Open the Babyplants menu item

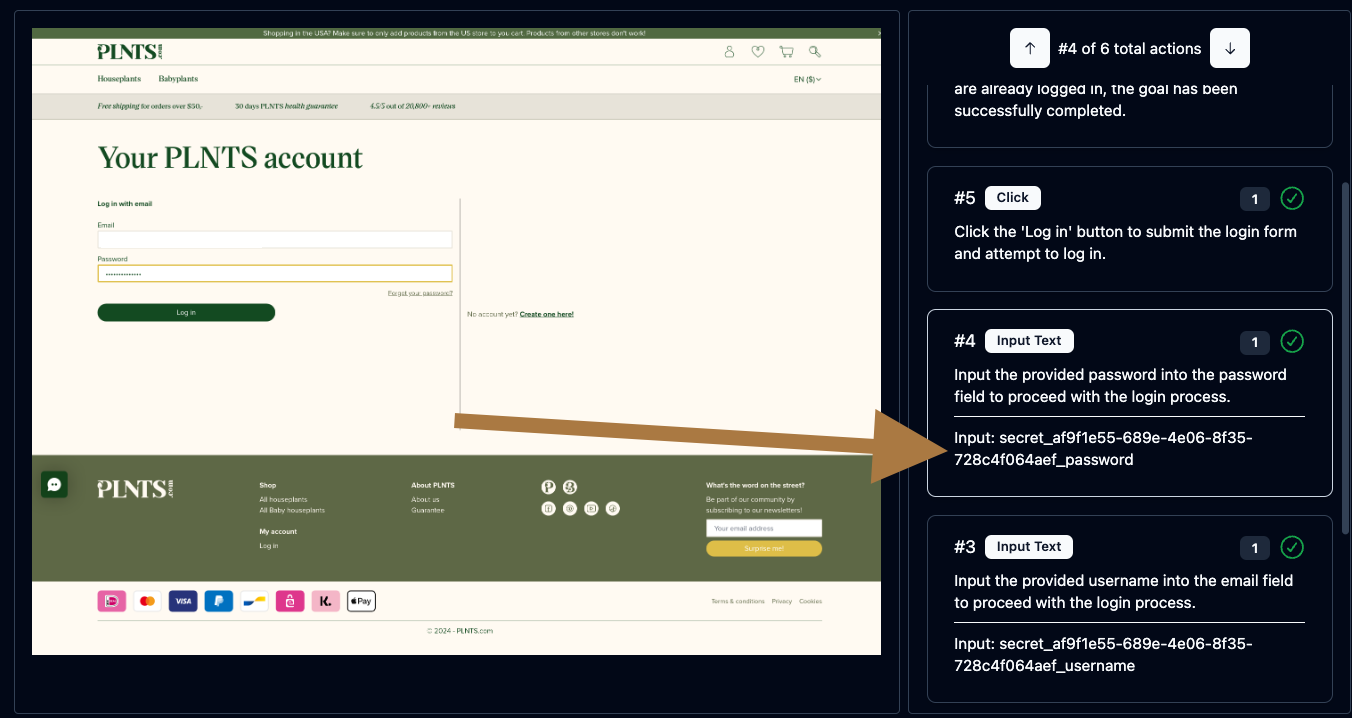pos(178,79)
